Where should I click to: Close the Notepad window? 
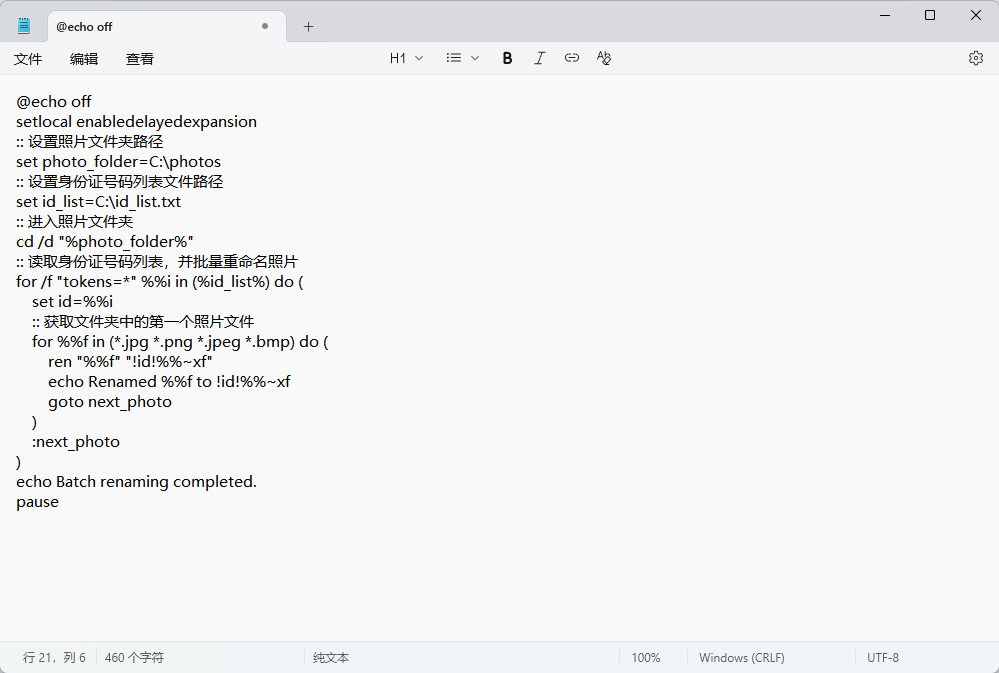coord(975,15)
